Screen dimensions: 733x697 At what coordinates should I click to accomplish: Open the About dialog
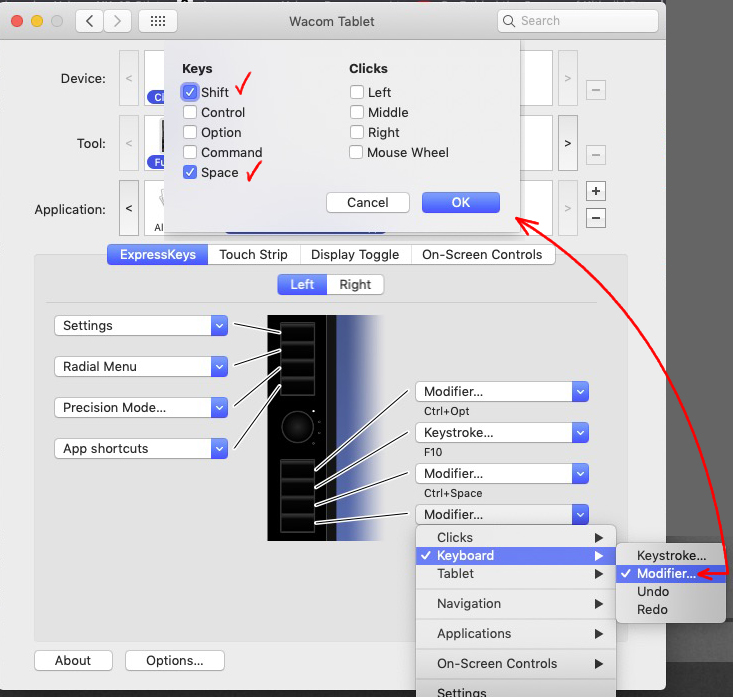point(73,661)
